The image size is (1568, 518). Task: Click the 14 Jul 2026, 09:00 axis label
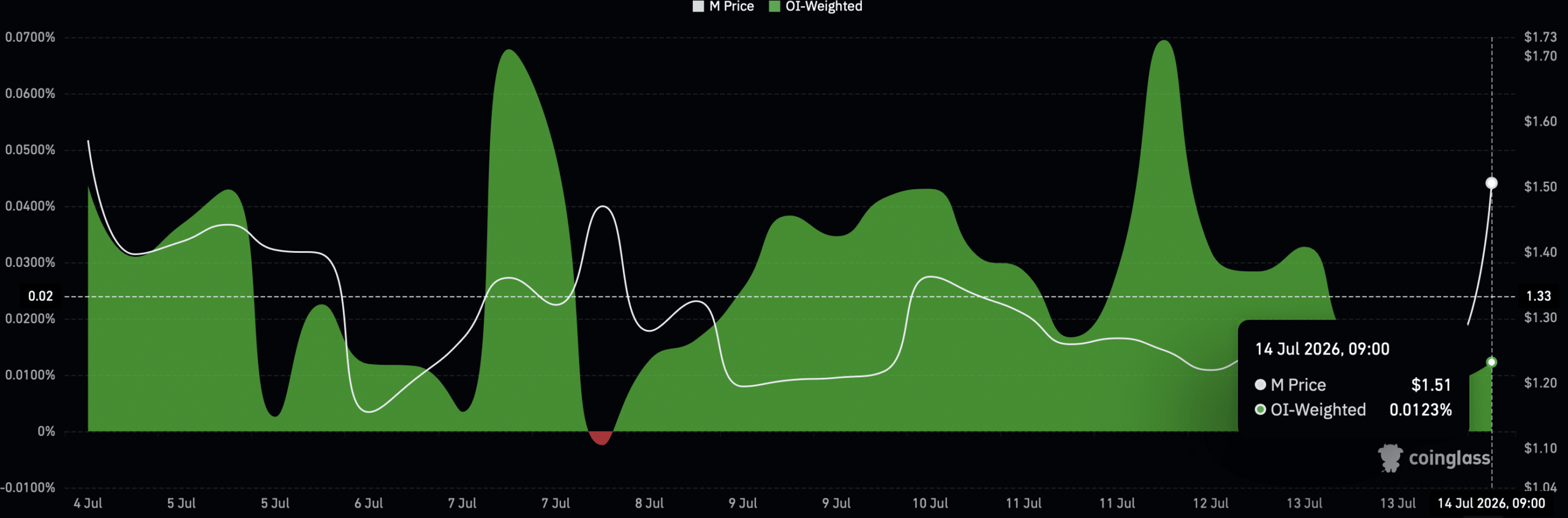[x=1491, y=503]
